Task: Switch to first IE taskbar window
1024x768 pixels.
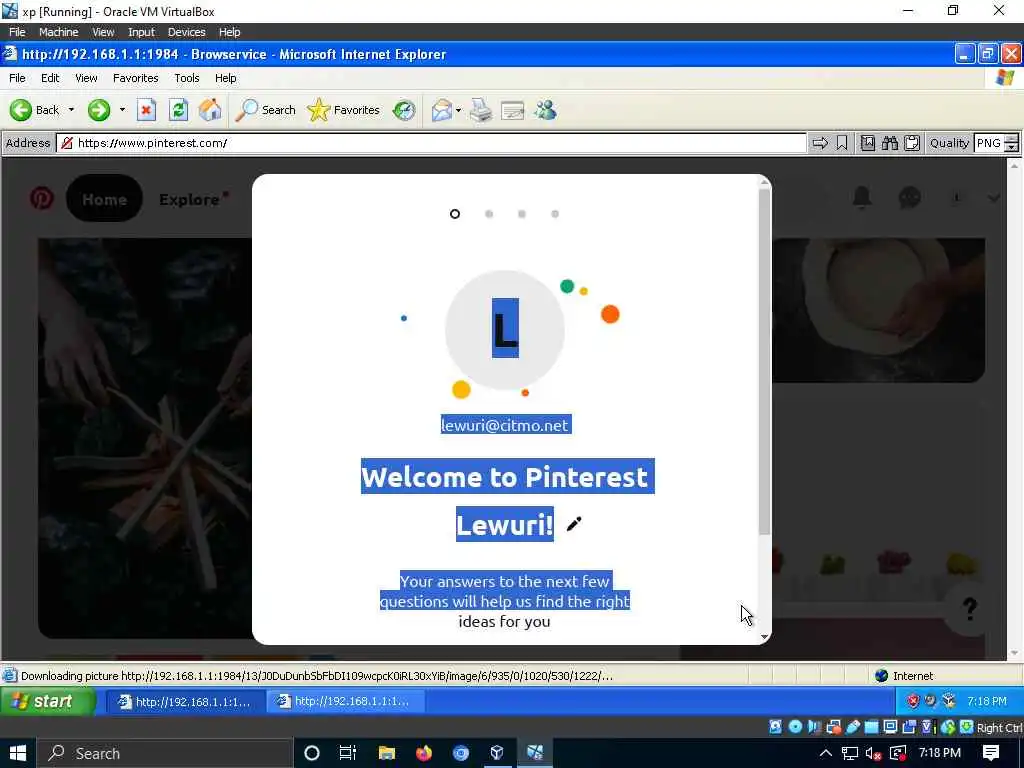Action: [x=185, y=701]
